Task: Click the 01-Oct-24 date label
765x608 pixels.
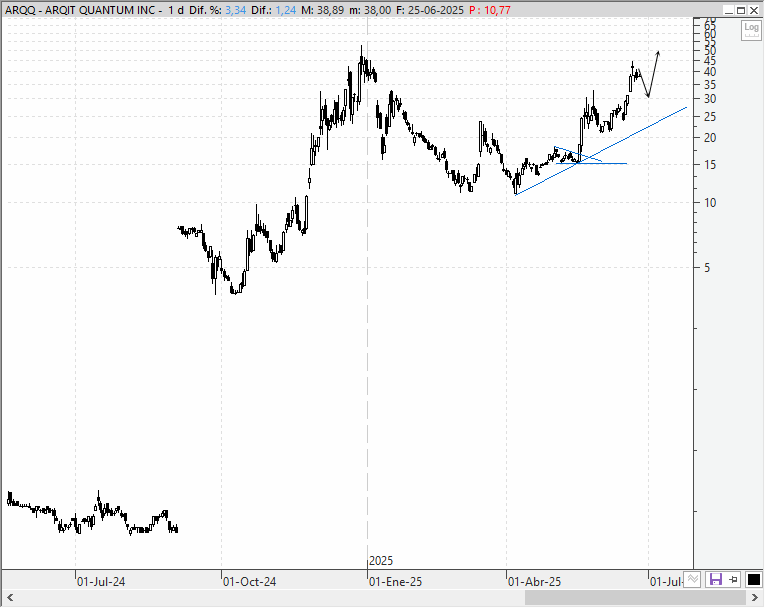Action: click(x=249, y=582)
